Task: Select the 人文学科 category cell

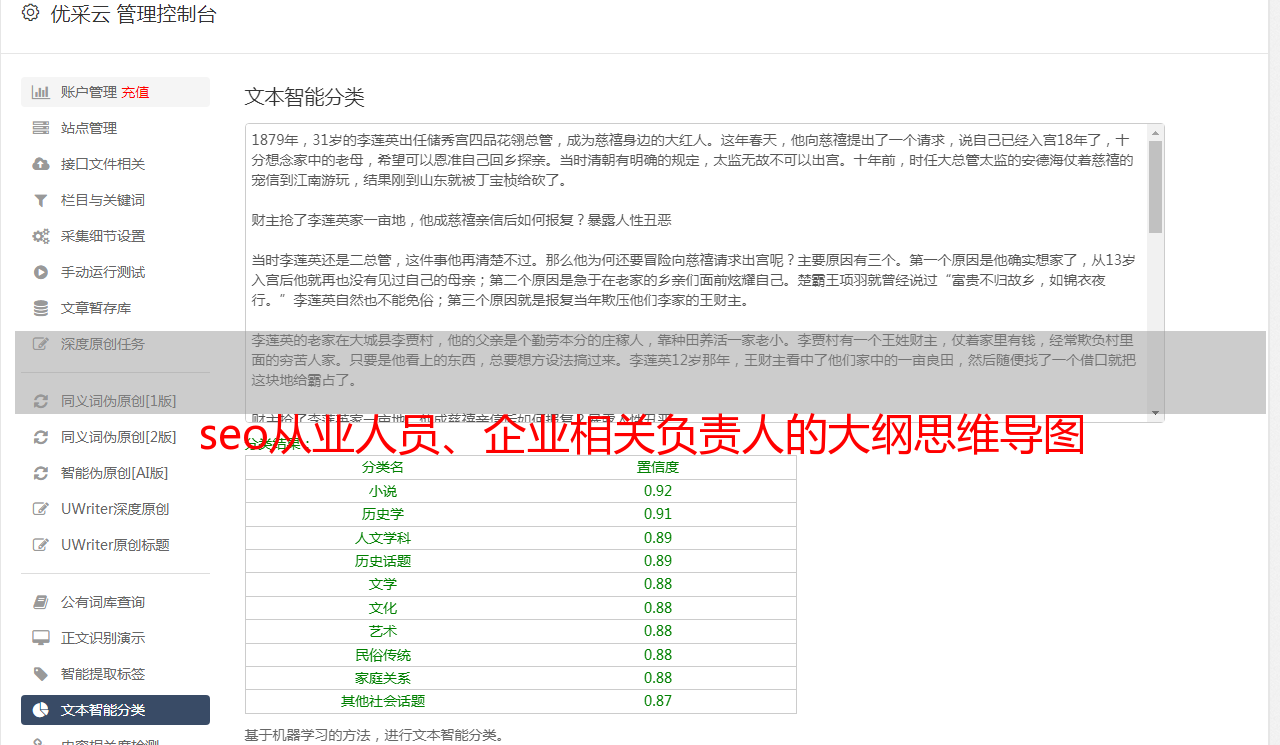Action: [383, 538]
